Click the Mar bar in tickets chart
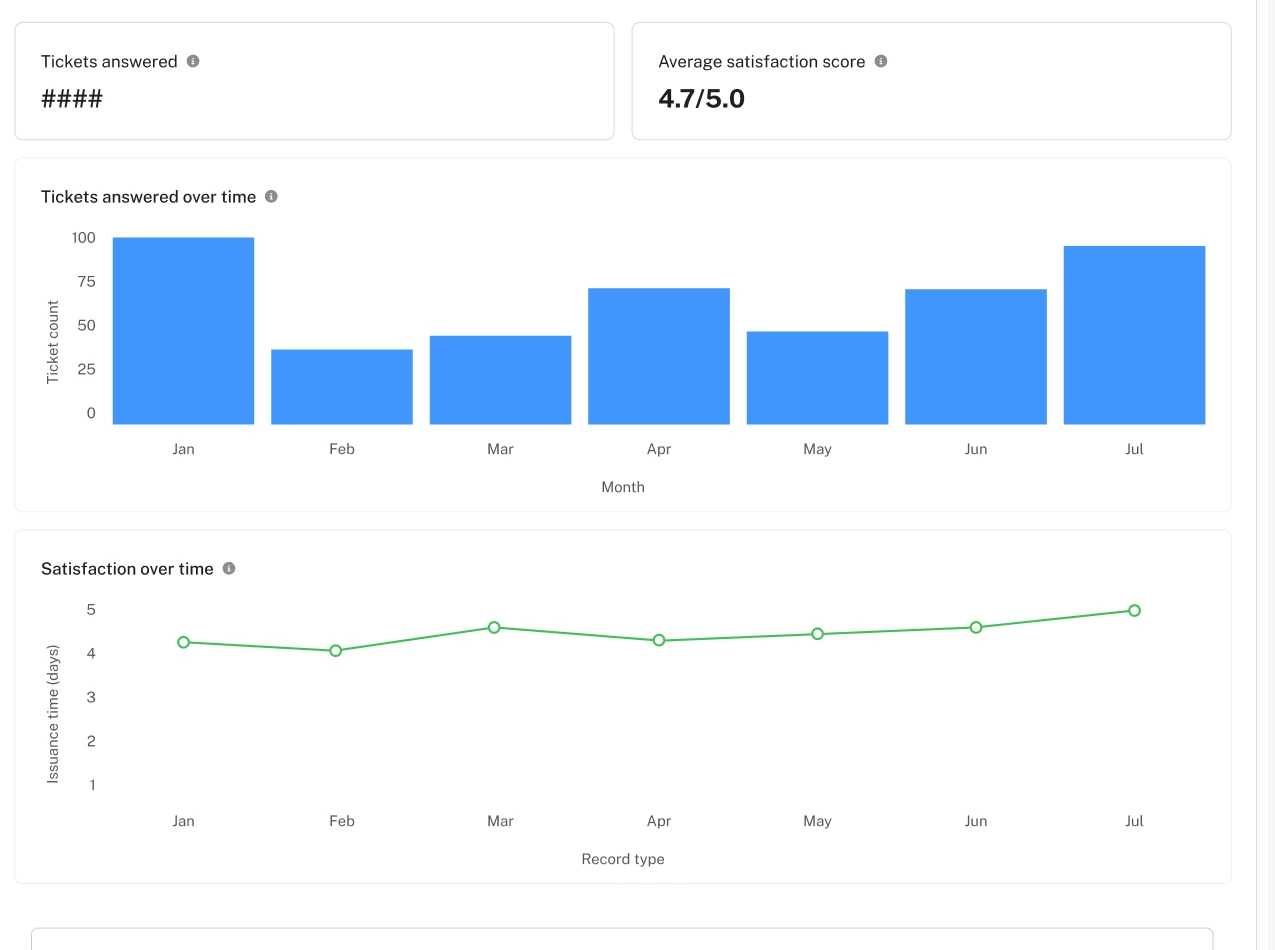1275x950 pixels. point(500,380)
